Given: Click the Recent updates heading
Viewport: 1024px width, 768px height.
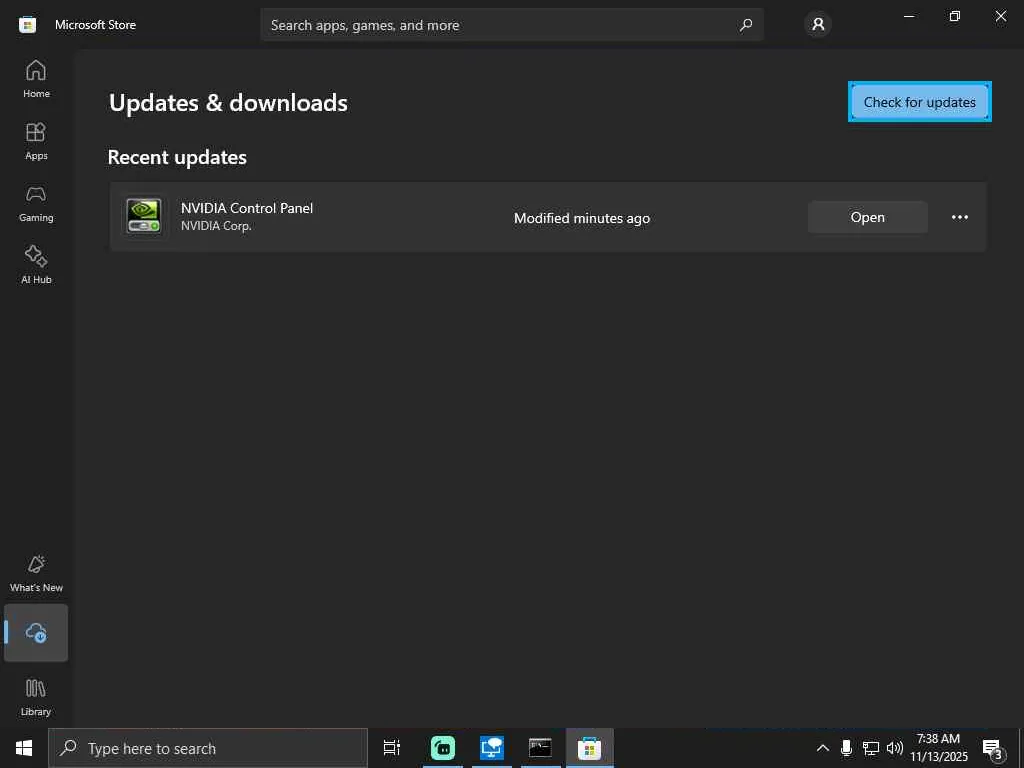Looking at the screenshot, I should click(x=177, y=157).
